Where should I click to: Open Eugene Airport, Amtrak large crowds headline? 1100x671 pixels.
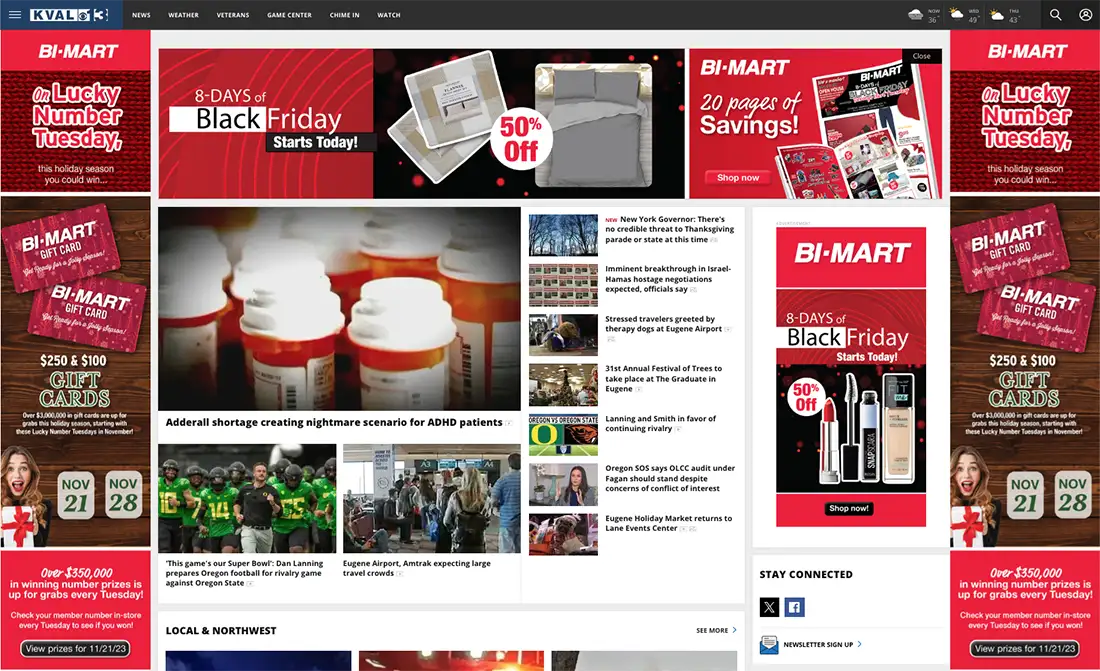tap(417, 568)
